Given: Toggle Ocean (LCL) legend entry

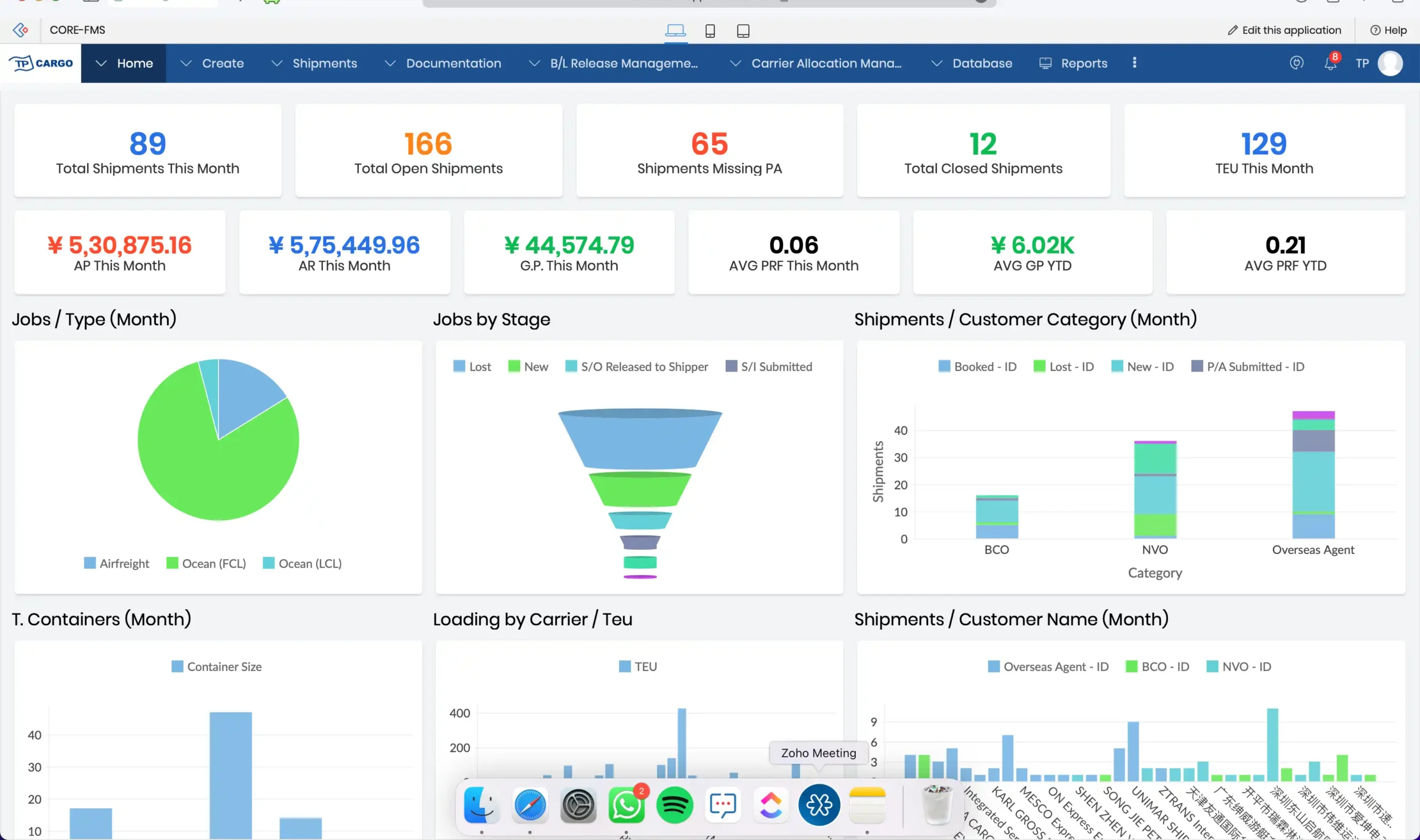Looking at the screenshot, I should pos(302,563).
